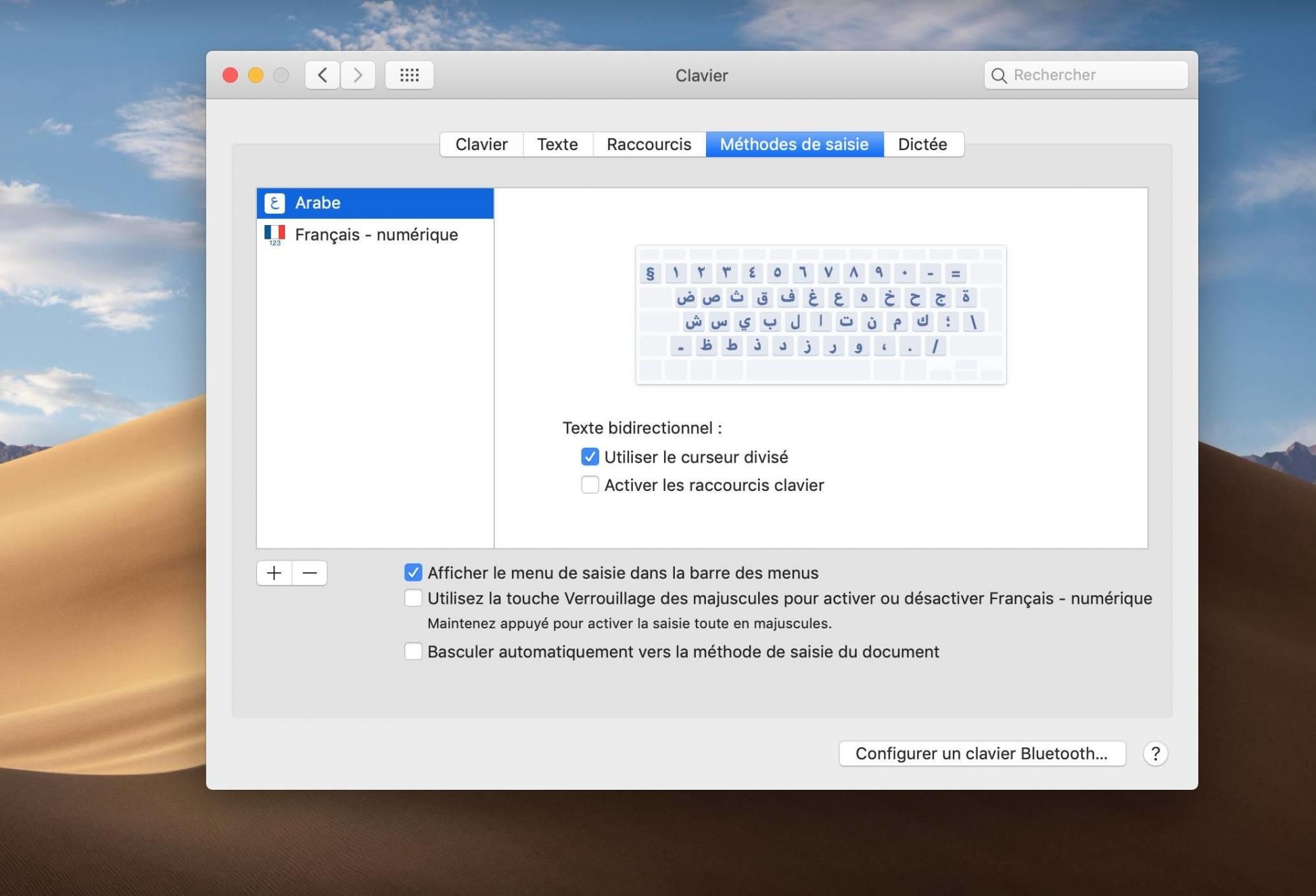Disable Afficher le menu de saisie option
Image resolution: width=1316 pixels, height=896 pixels.
(413, 572)
